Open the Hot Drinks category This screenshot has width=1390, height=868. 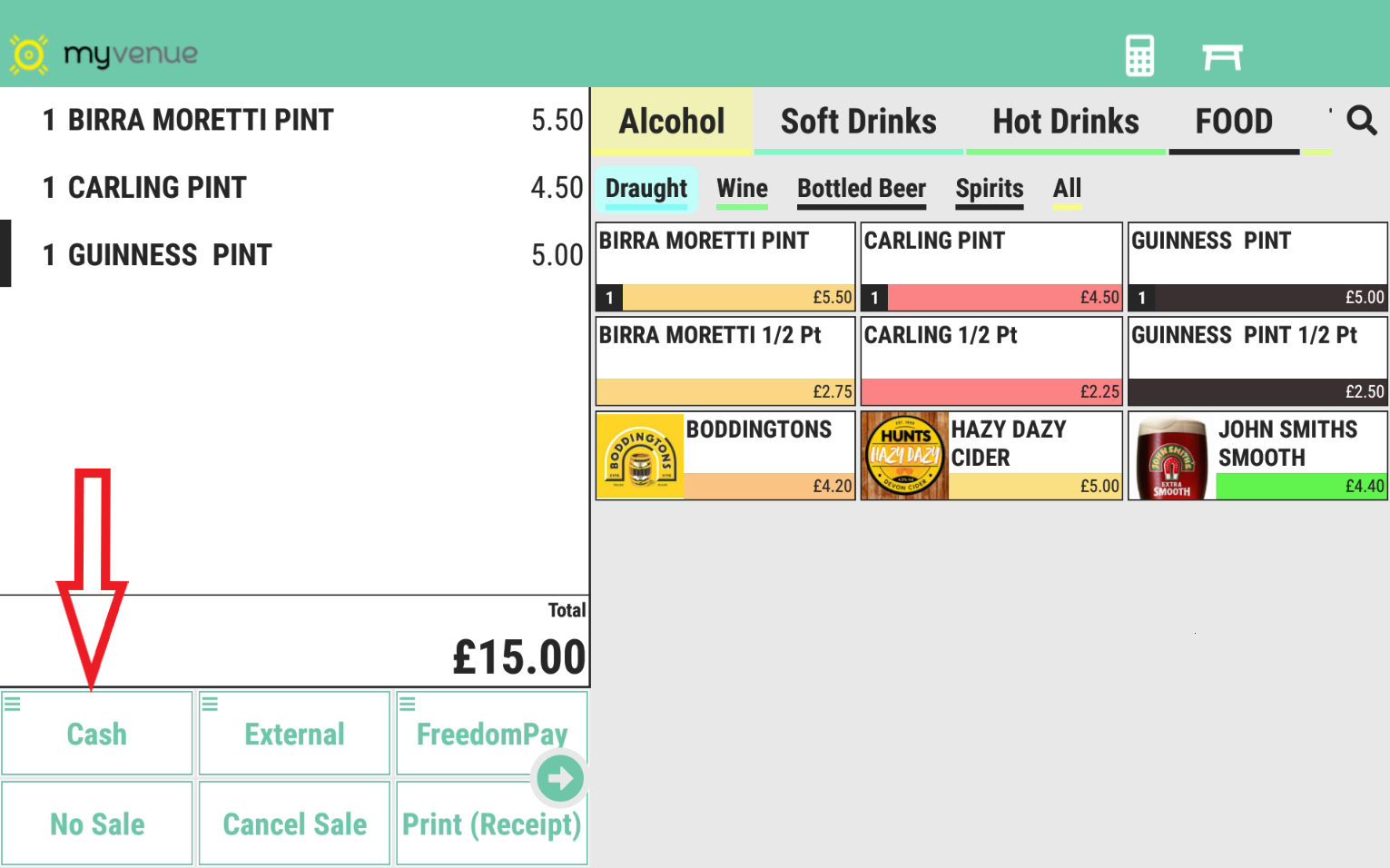tap(1066, 121)
